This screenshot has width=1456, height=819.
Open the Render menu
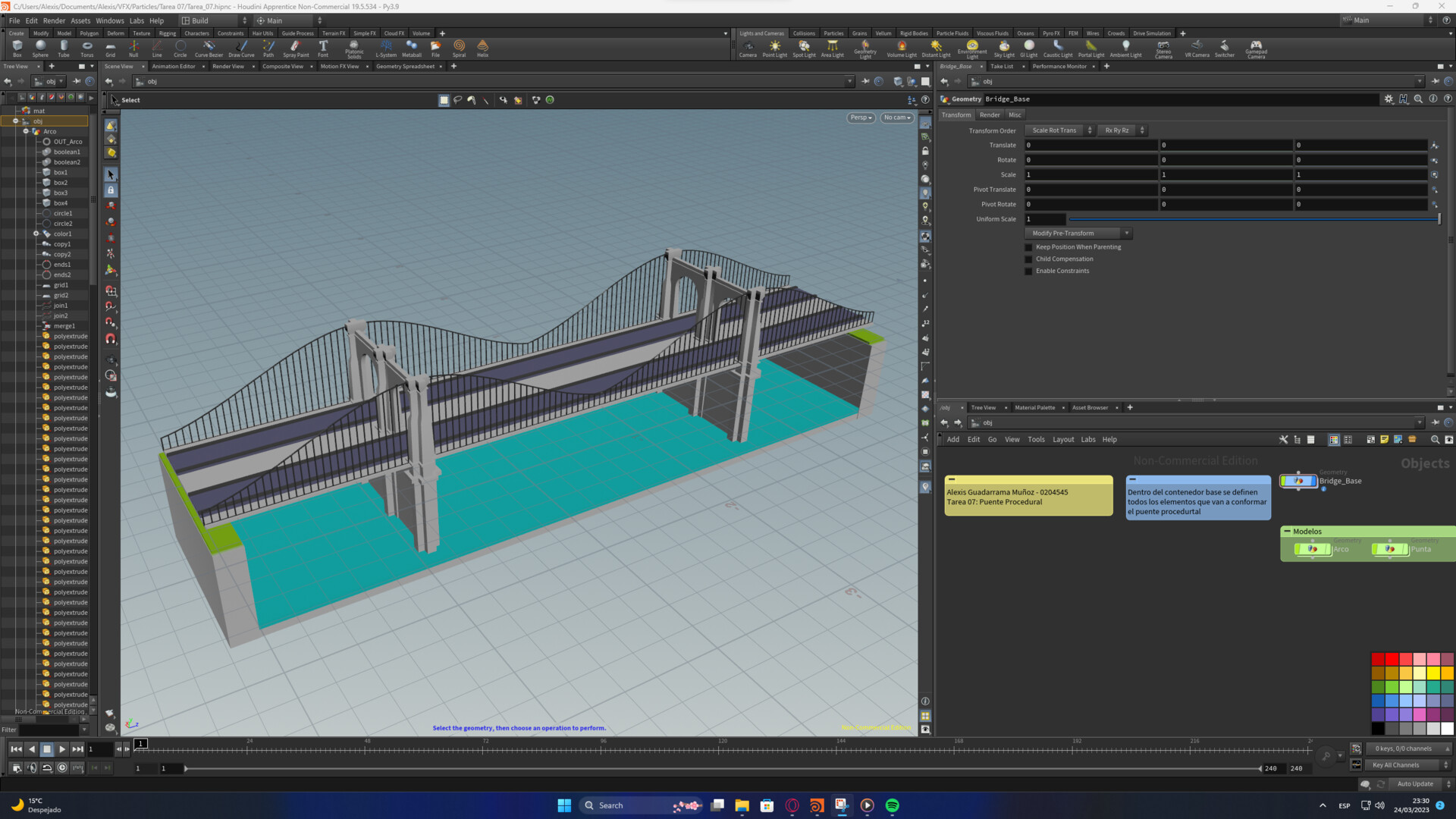pos(53,20)
